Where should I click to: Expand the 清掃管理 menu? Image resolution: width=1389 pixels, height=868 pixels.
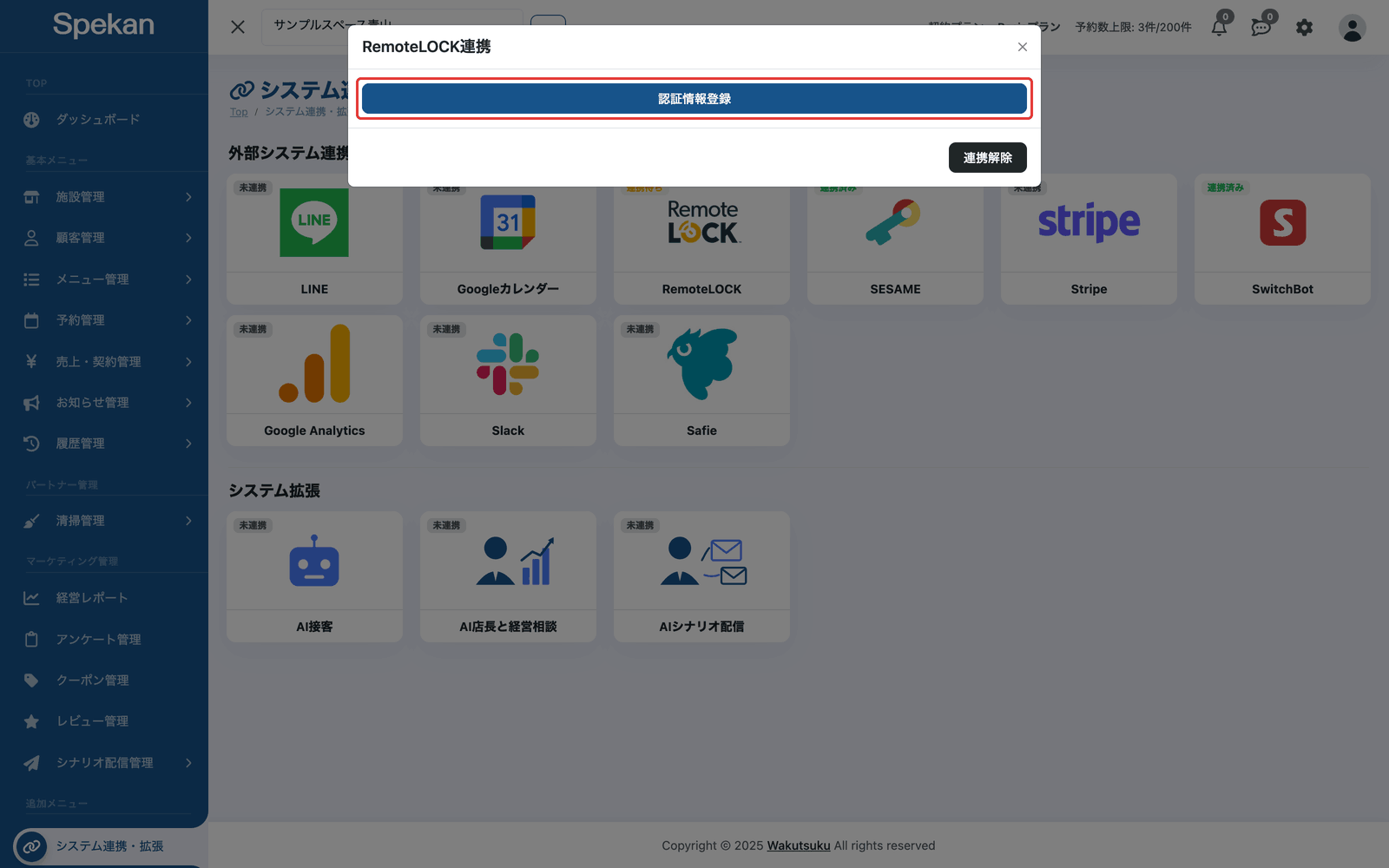104,521
